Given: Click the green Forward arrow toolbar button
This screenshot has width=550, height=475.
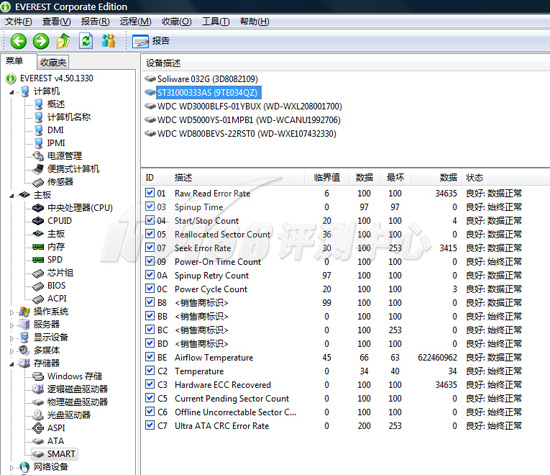Looking at the screenshot, I should pyautogui.click(x=41, y=41).
